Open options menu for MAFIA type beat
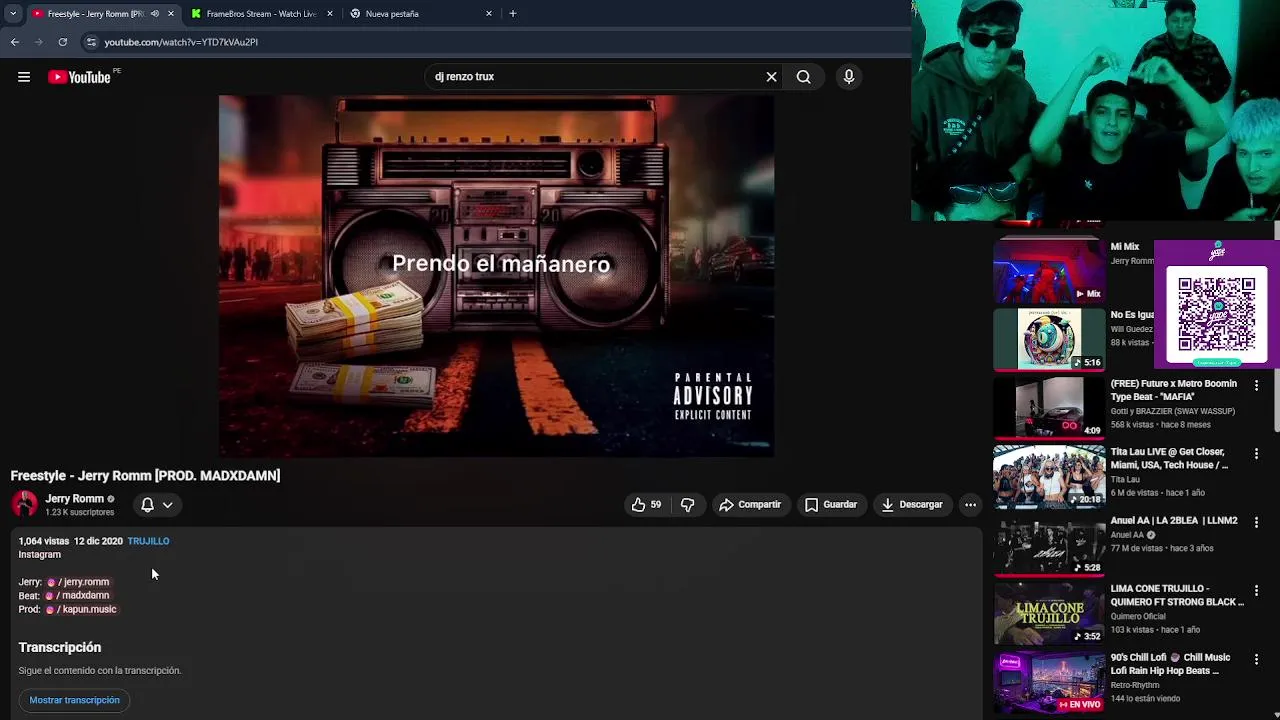 1256,385
